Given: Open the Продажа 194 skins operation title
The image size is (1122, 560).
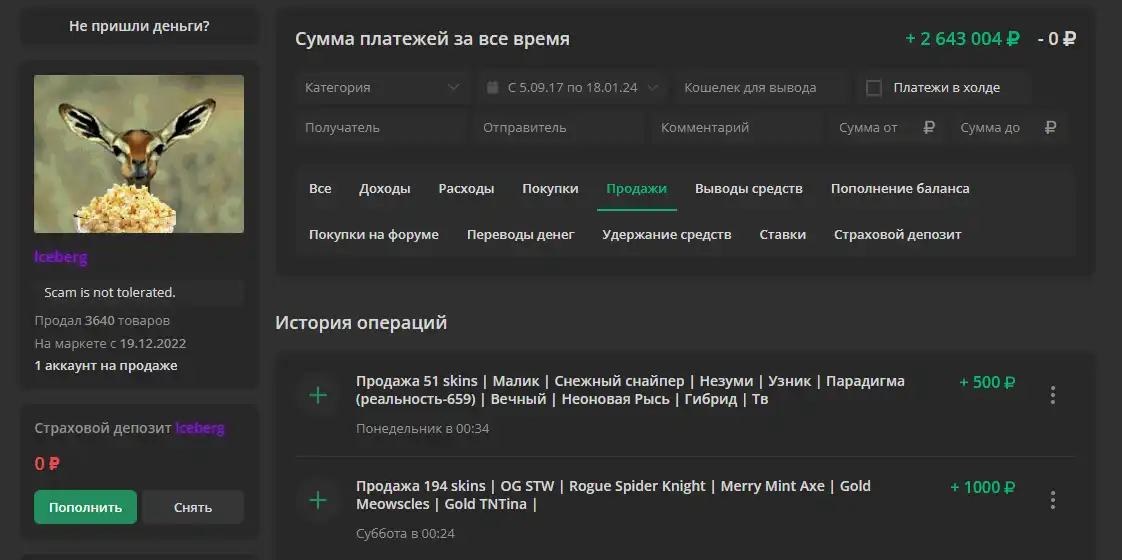Looking at the screenshot, I should click(613, 495).
